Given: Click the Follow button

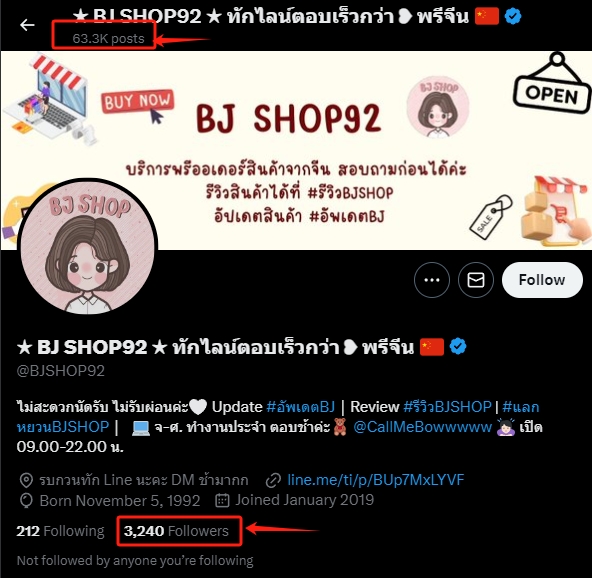Looking at the screenshot, I should coord(542,280).
